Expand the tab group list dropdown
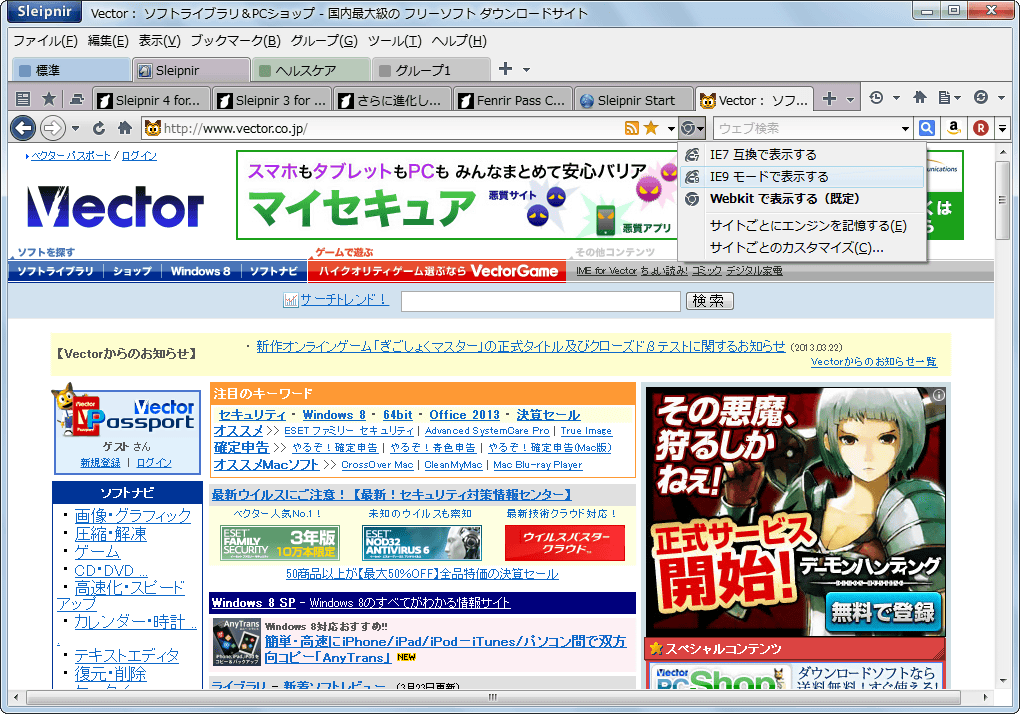The width and height of the screenshot is (1020, 714). 526,69
